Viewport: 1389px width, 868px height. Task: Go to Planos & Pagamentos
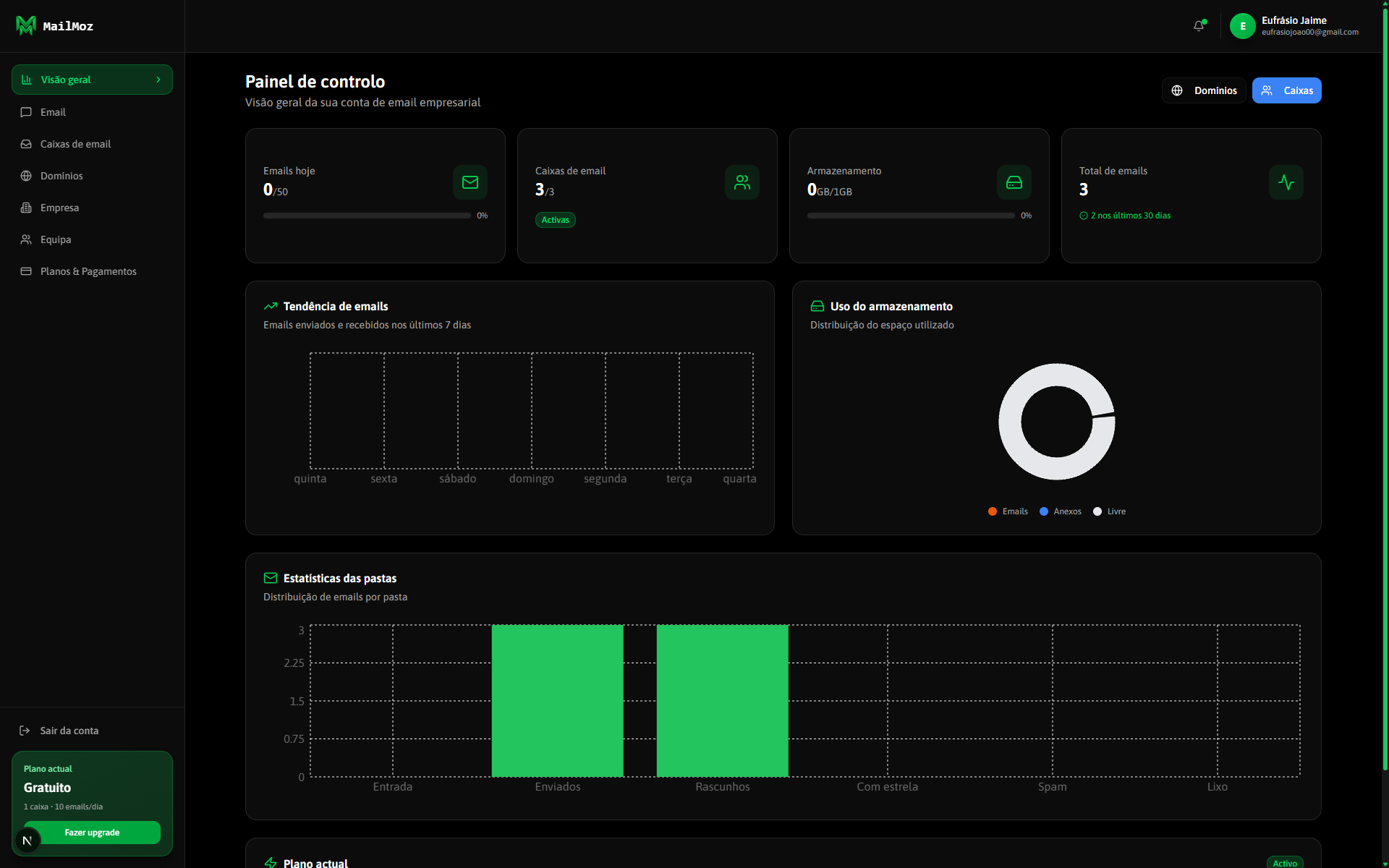93,271
